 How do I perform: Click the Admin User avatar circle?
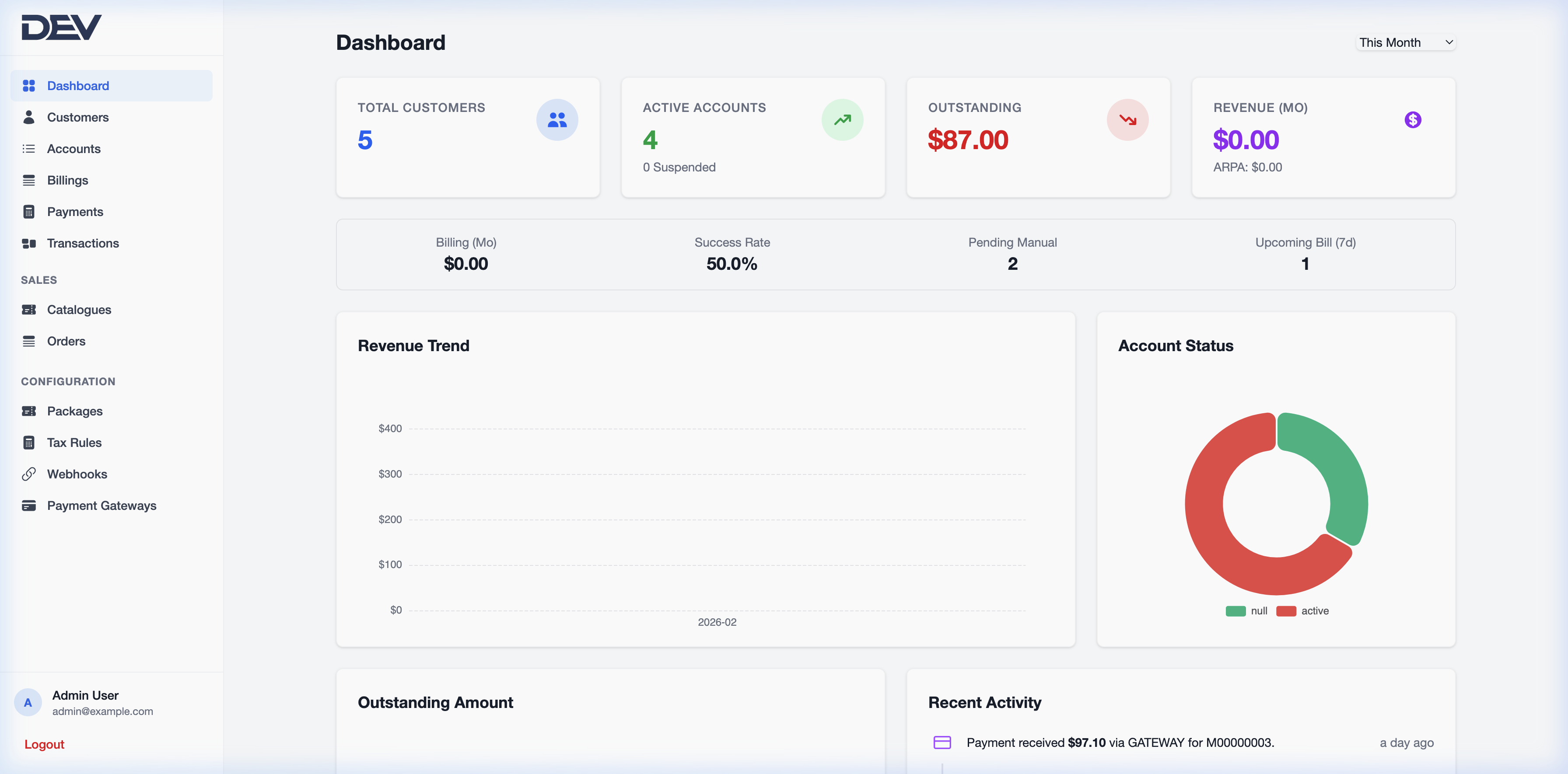click(28, 702)
